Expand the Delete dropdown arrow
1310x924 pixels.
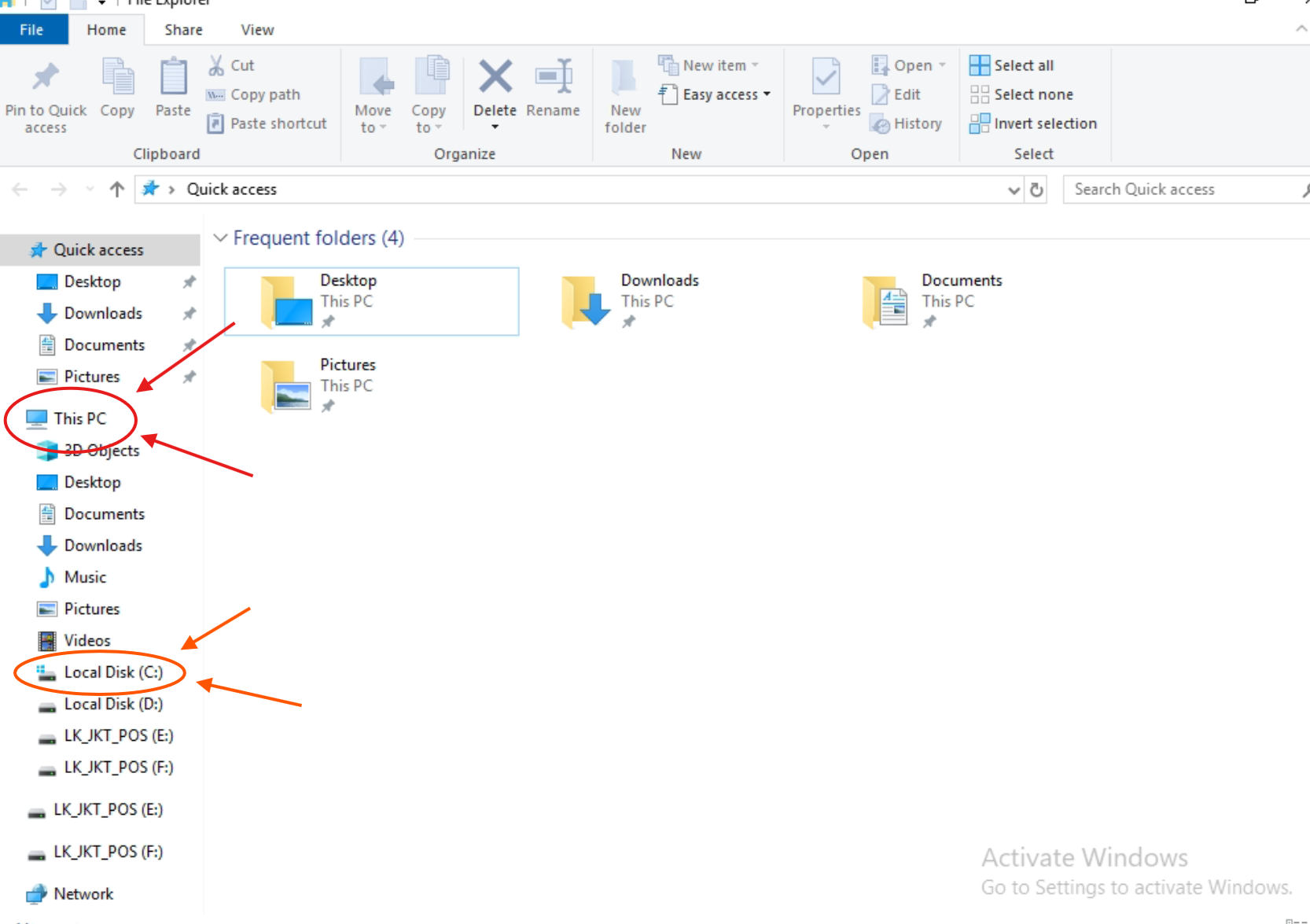[x=495, y=127]
